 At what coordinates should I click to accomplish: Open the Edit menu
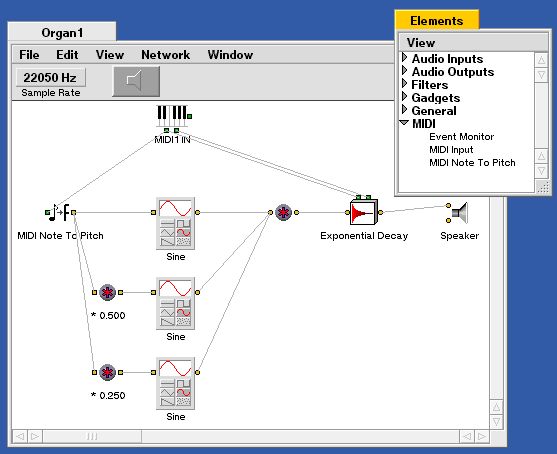pyautogui.click(x=67, y=55)
